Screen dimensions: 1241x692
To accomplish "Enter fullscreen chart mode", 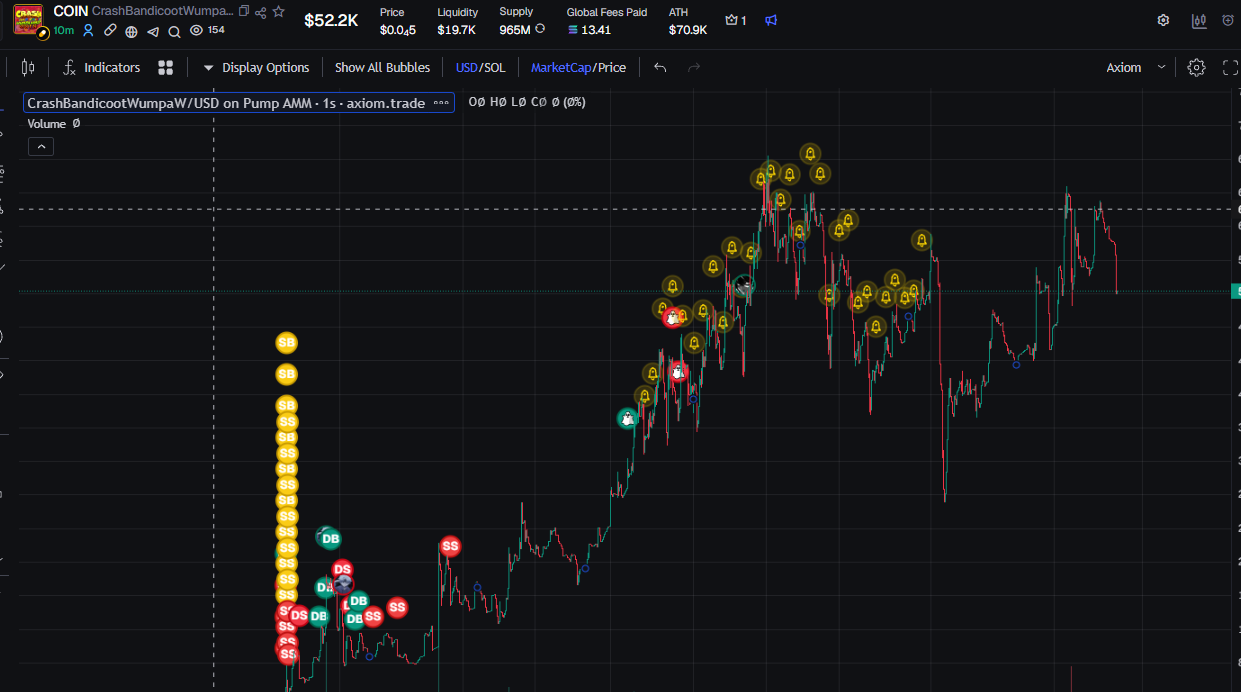I will 1230,67.
